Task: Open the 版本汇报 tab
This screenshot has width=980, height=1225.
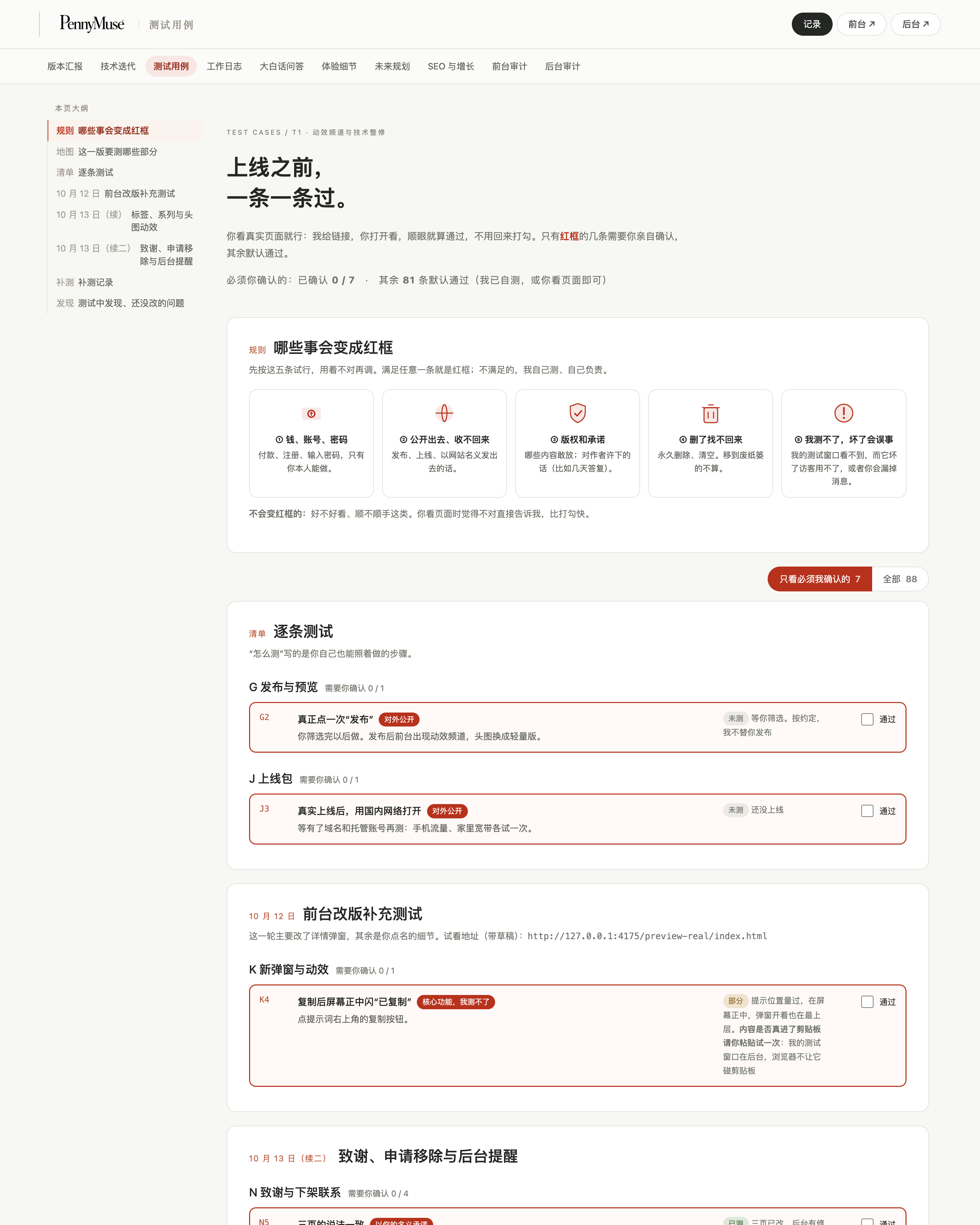Action: tap(65, 66)
